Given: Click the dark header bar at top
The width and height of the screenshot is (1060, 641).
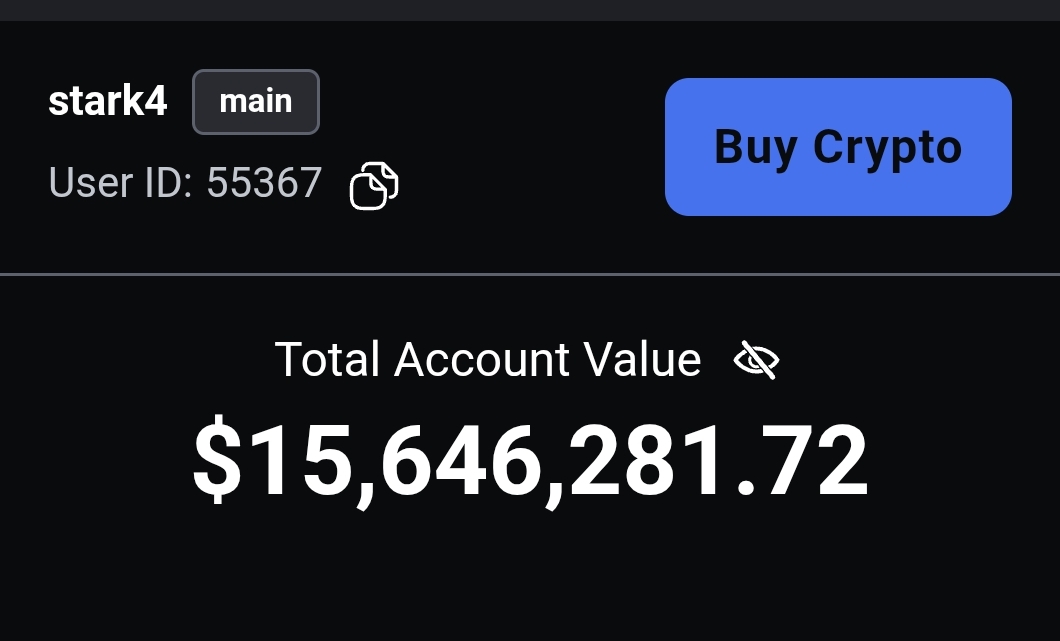Looking at the screenshot, I should pos(530,10).
